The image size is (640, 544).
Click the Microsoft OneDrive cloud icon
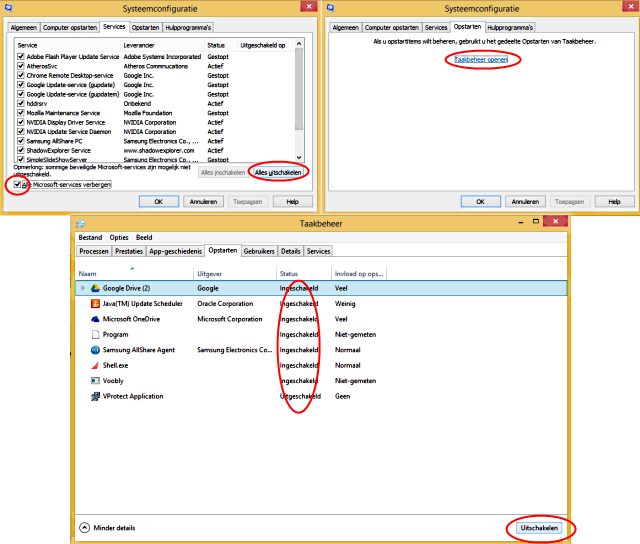click(95, 319)
